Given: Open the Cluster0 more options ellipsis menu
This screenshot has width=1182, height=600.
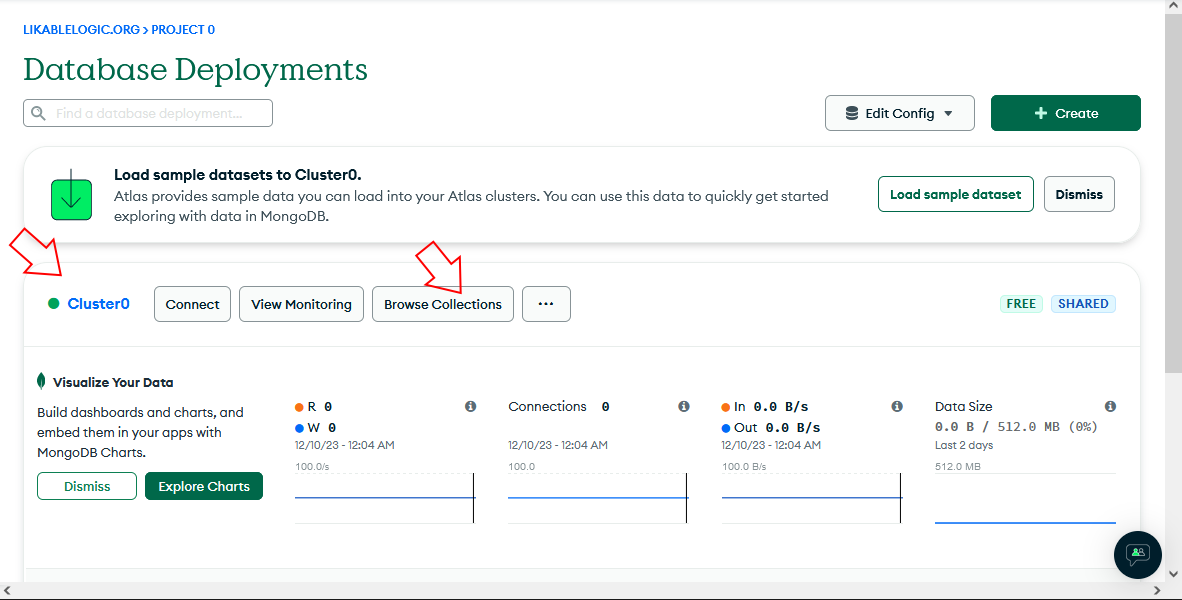Looking at the screenshot, I should pos(546,304).
